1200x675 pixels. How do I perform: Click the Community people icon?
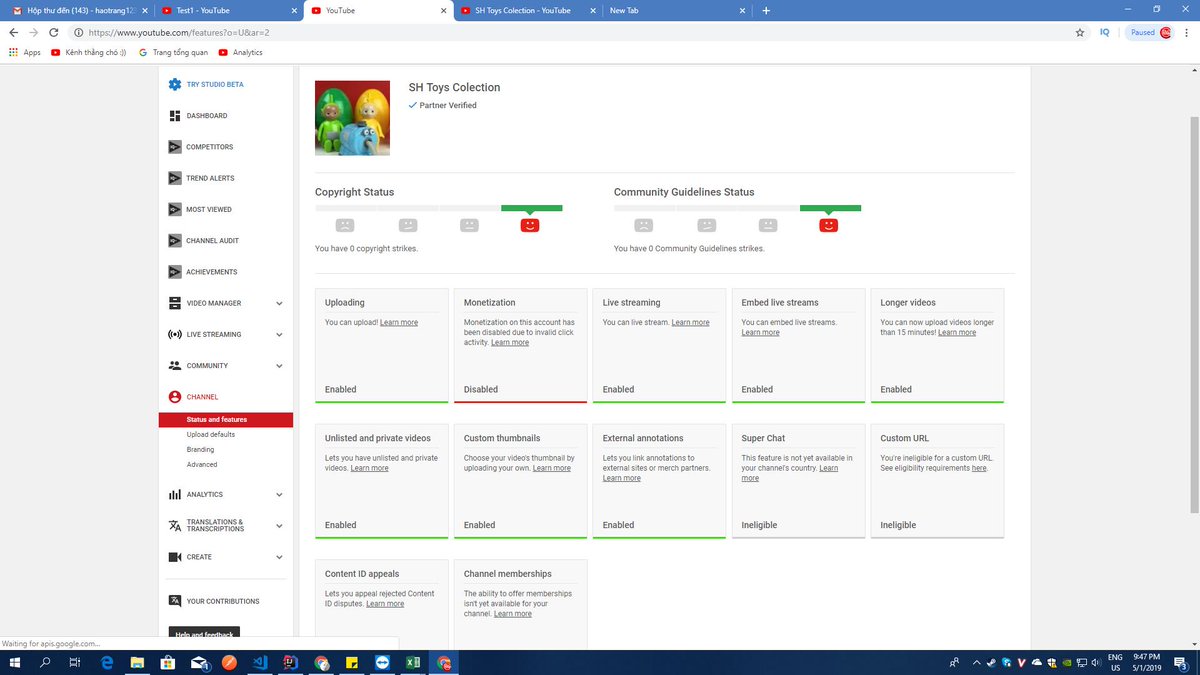pos(175,366)
